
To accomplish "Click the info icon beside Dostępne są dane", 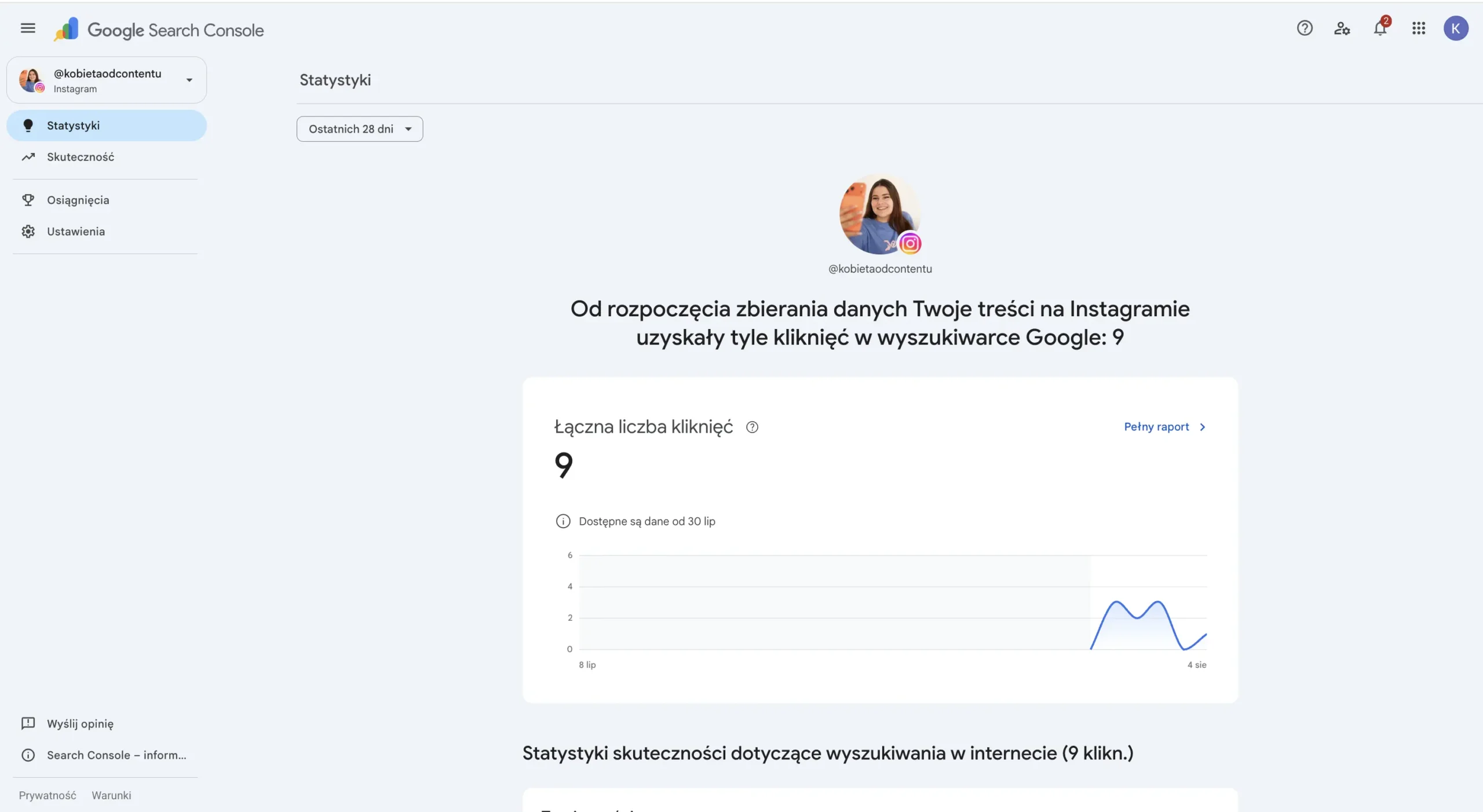I will coord(562,522).
